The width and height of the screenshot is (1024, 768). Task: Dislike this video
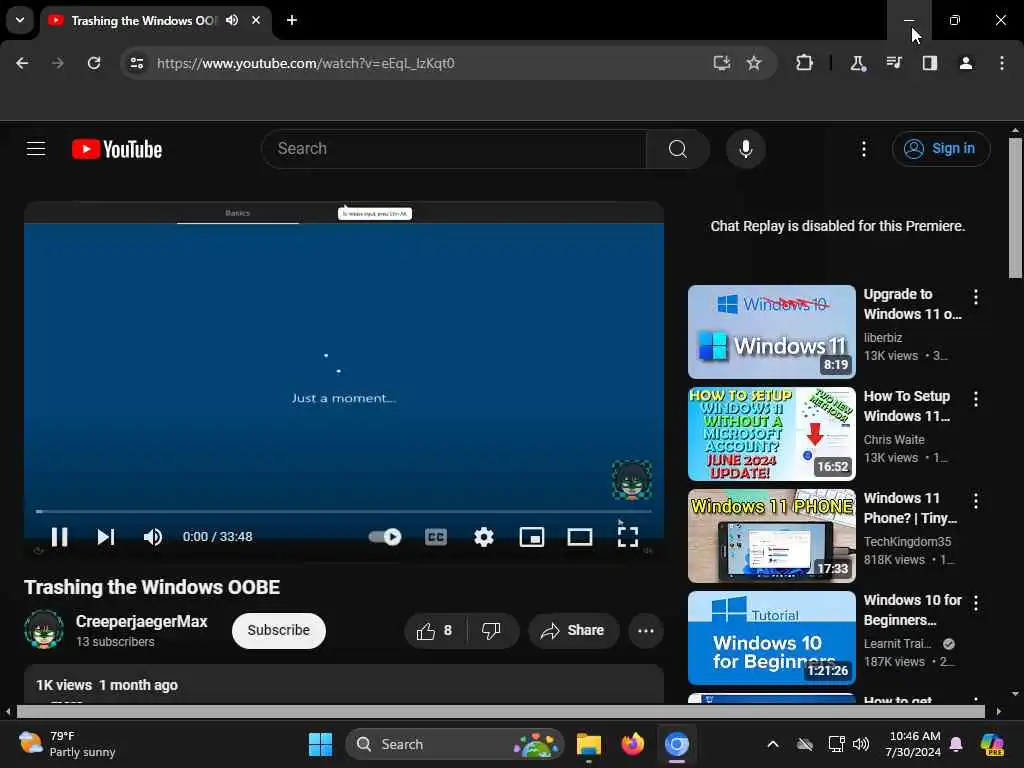[492, 630]
